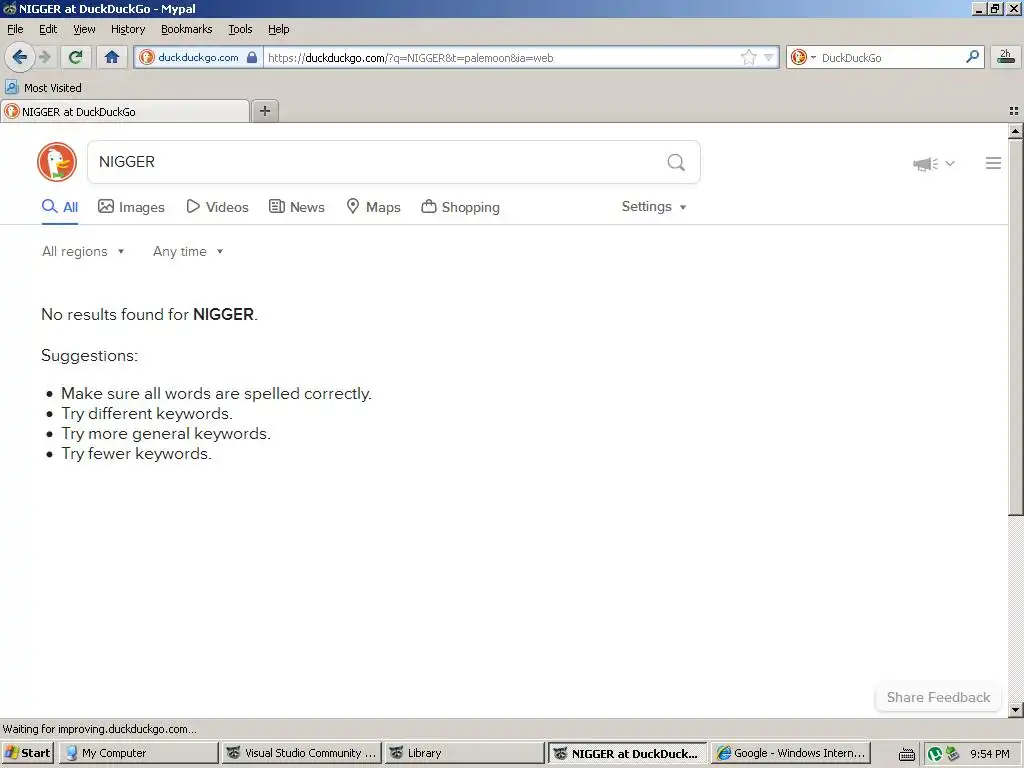The height and width of the screenshot is (768, 1024).
Task: Click the open DuckDuckGo browser tab
Action: pyautogui.click(x=125, y=112)
